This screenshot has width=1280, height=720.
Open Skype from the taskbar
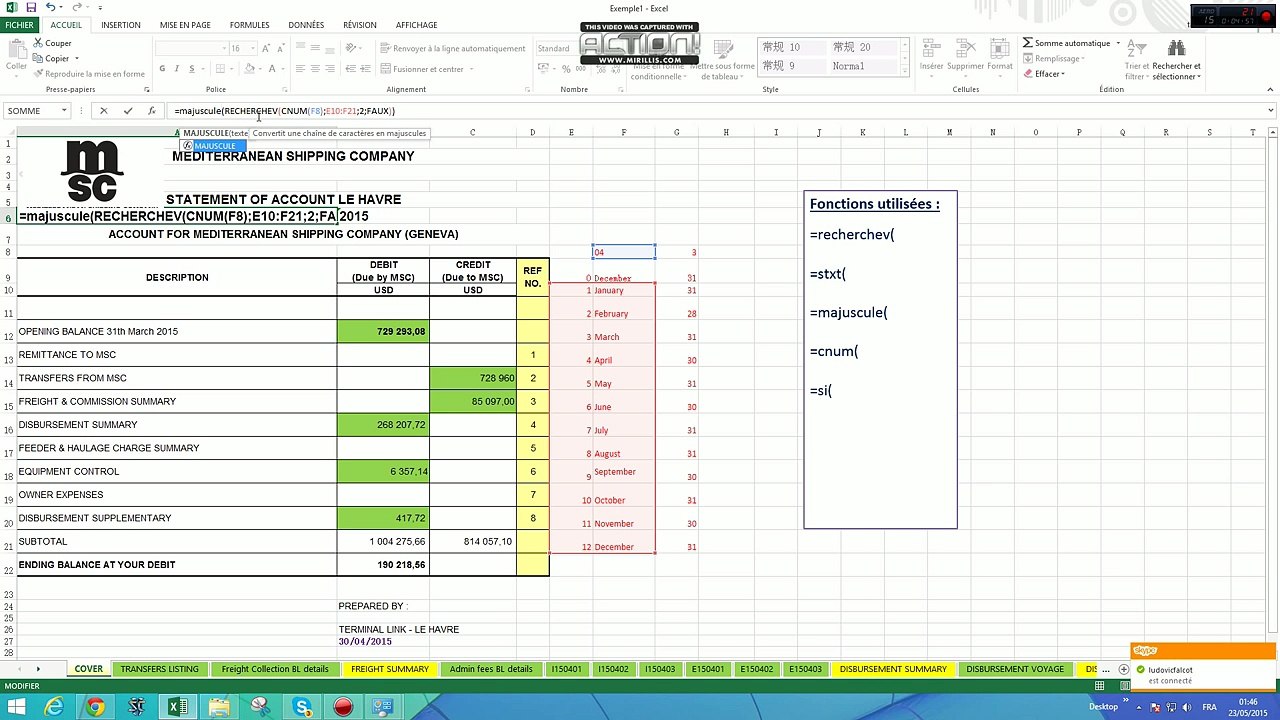click(302, 707)
